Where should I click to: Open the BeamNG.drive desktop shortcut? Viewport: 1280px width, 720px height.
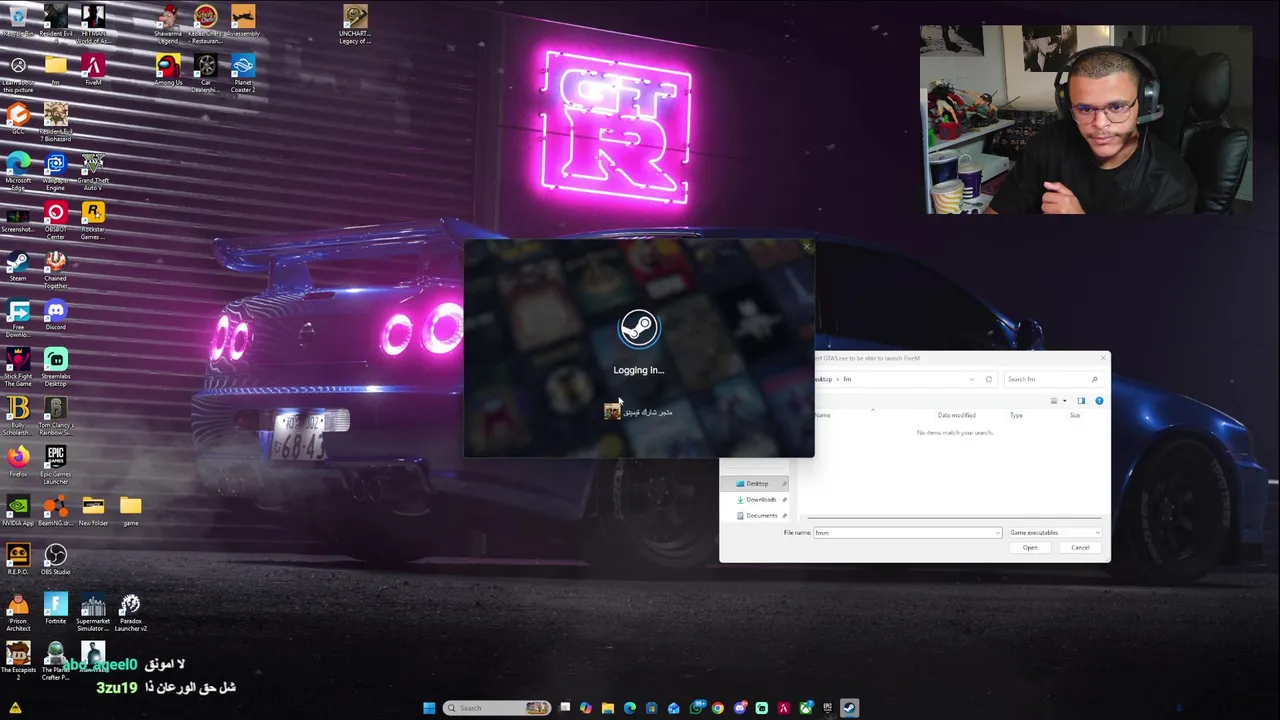tap(55, 510)
